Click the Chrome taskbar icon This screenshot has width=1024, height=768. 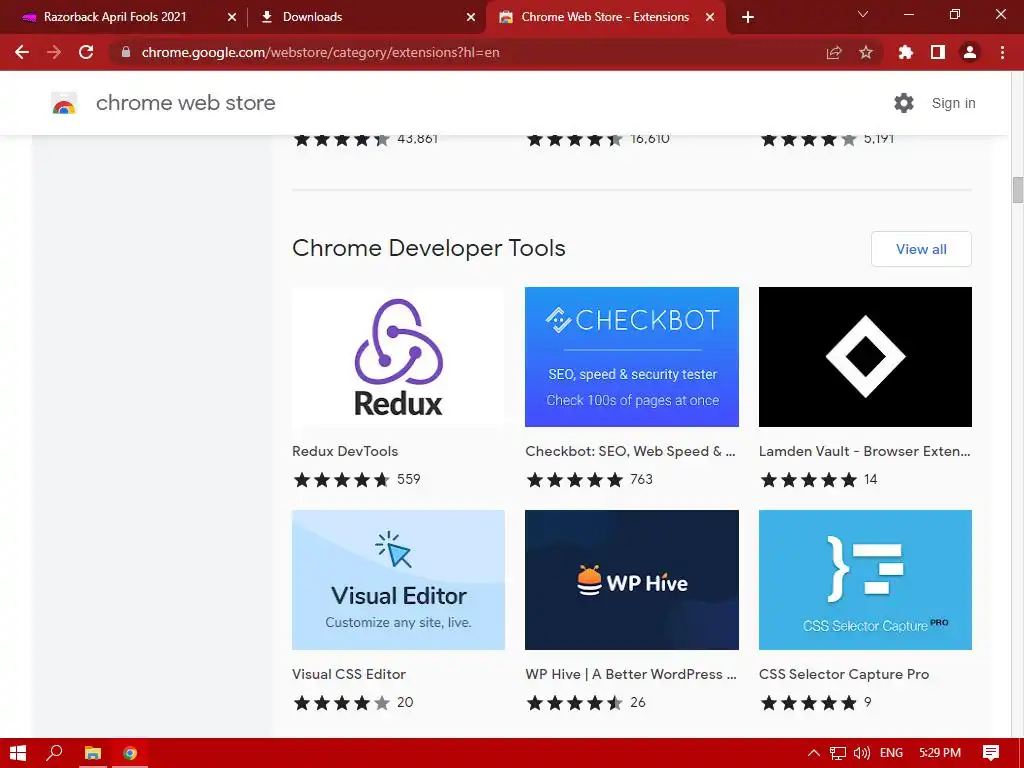[130, 753]
